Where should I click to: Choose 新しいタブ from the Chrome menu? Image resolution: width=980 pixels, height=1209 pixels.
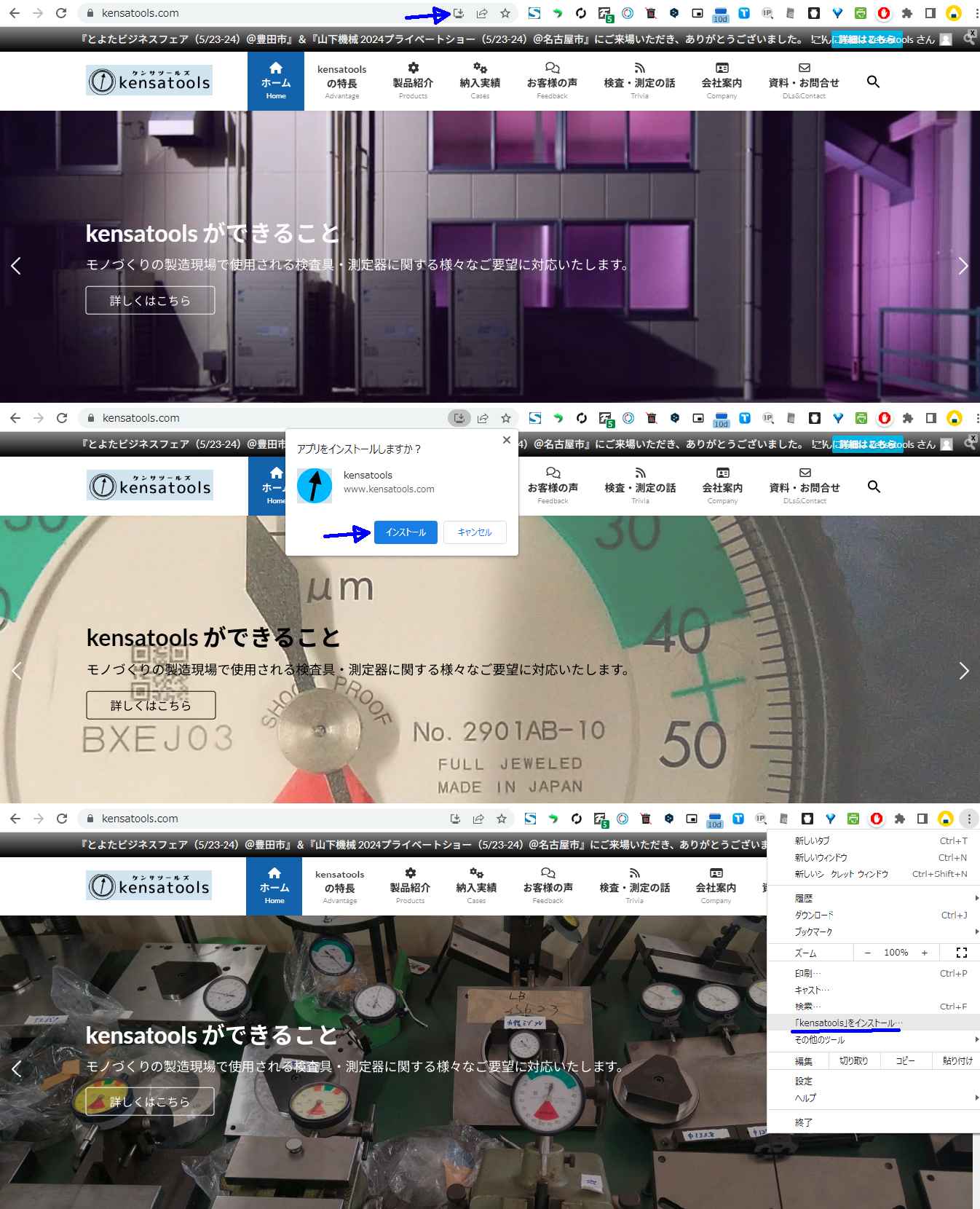click(813, 840)
